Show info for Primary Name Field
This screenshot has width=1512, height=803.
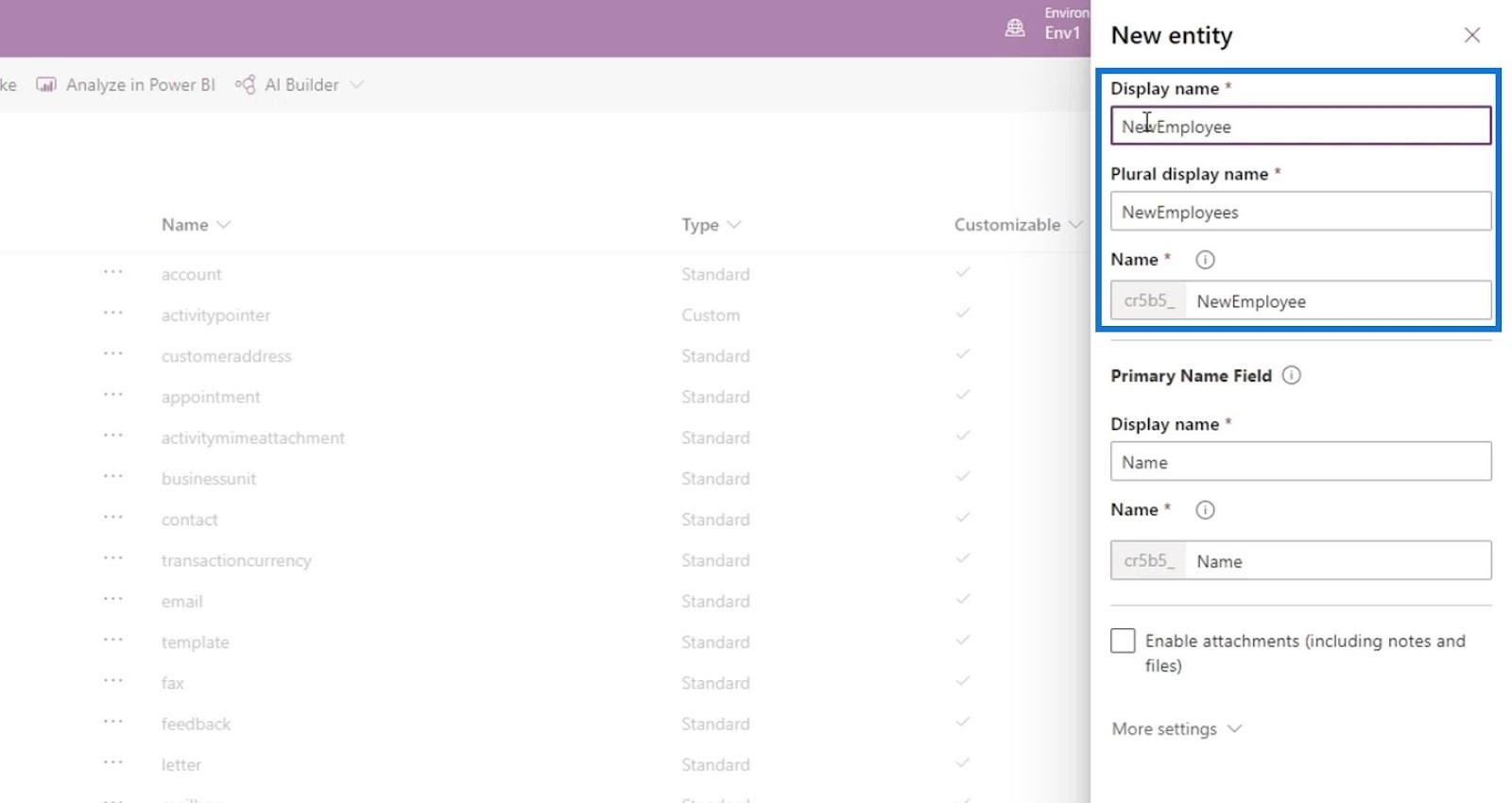click(1291, 375)
